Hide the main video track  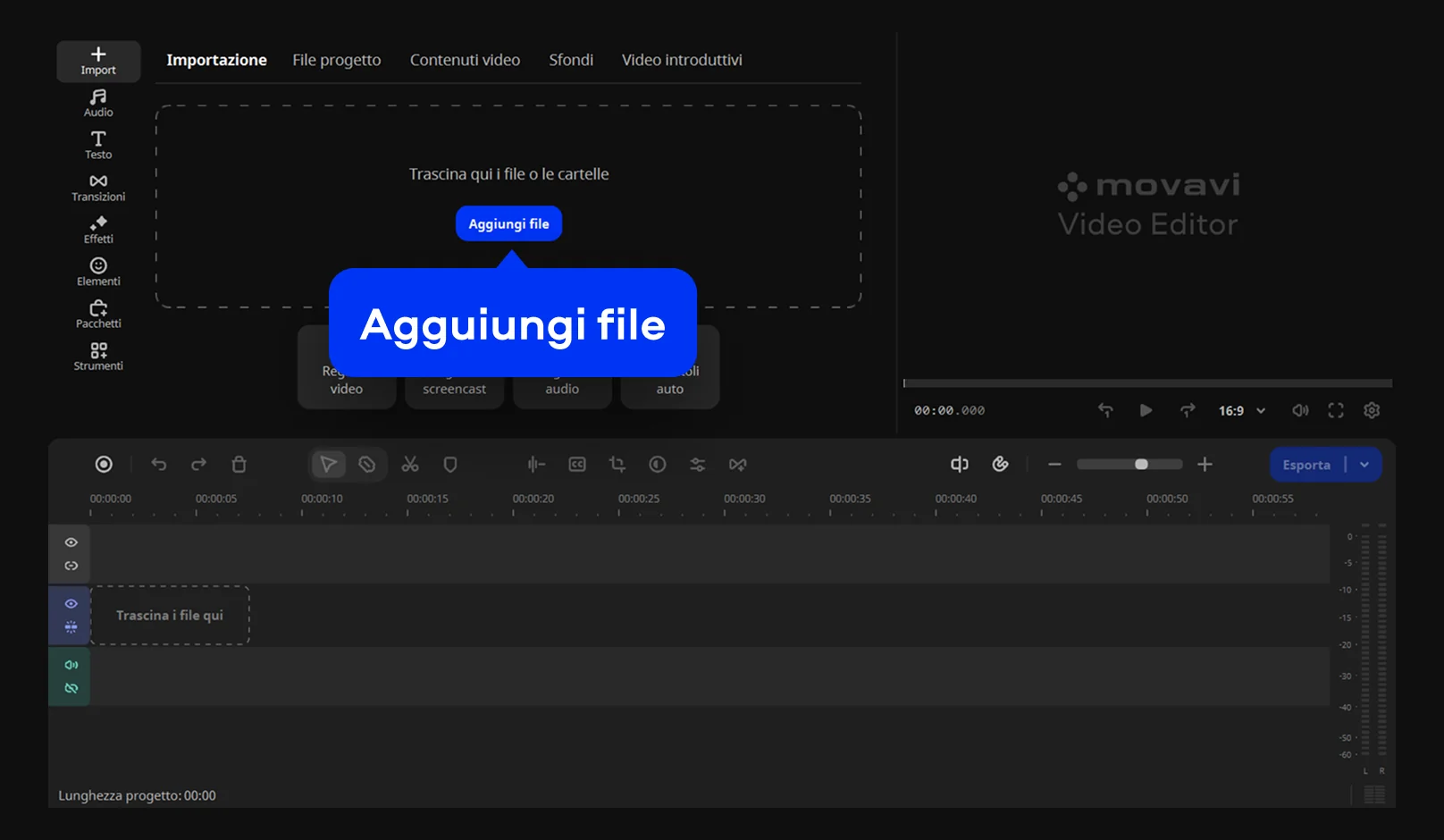[x=71, y=604]
